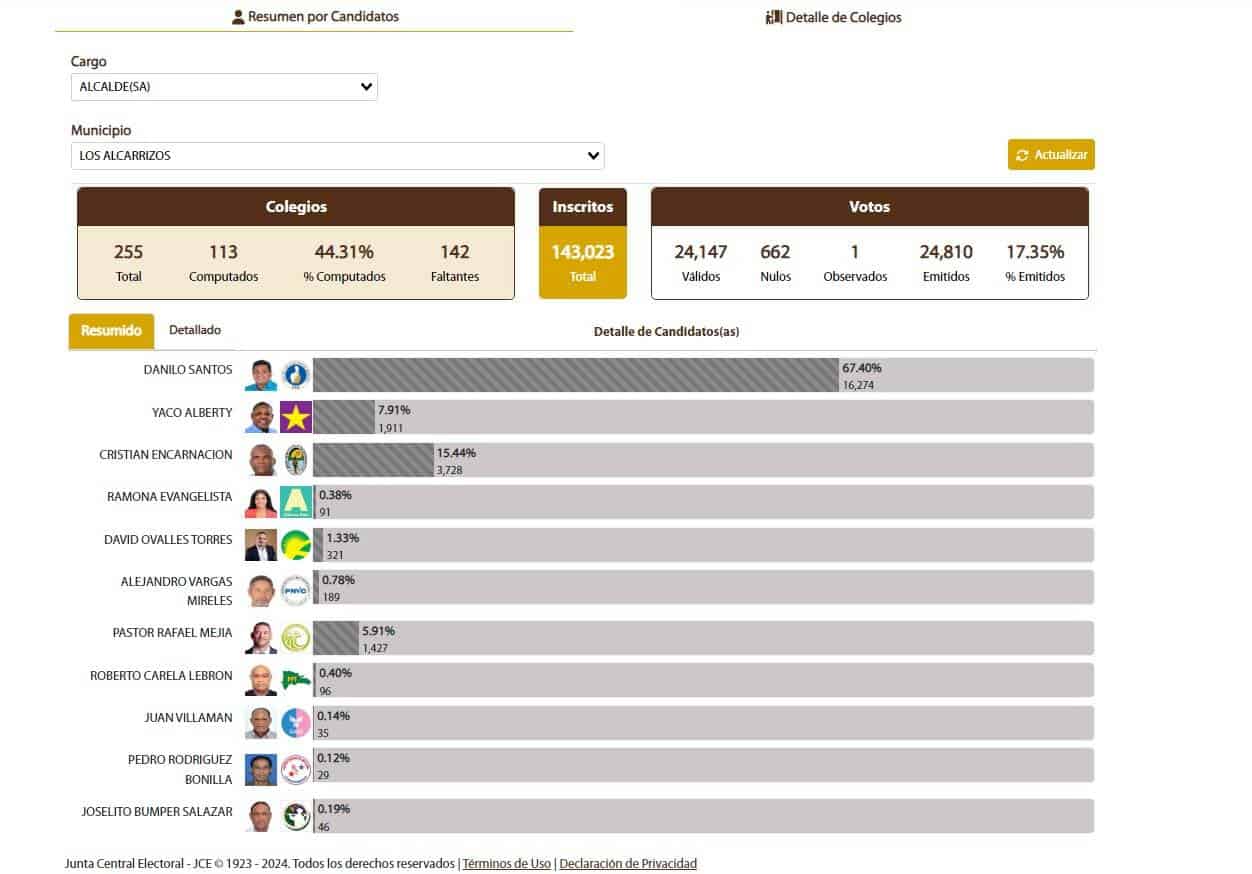This screenshot has width=1252, height=874.
Task: Switch to the Detalle de Colegios tab
Action: [833, 17]
